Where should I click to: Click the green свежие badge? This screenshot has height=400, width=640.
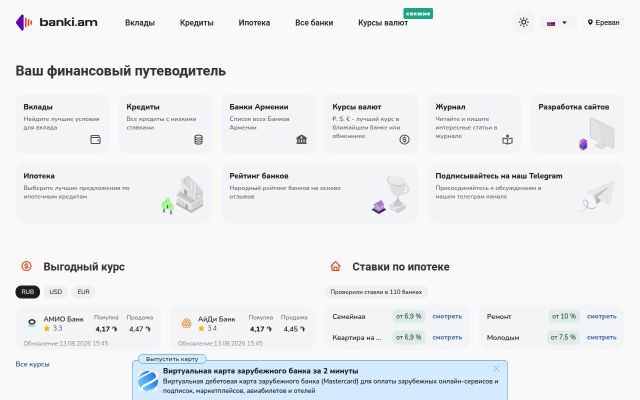tap(418, 13)
